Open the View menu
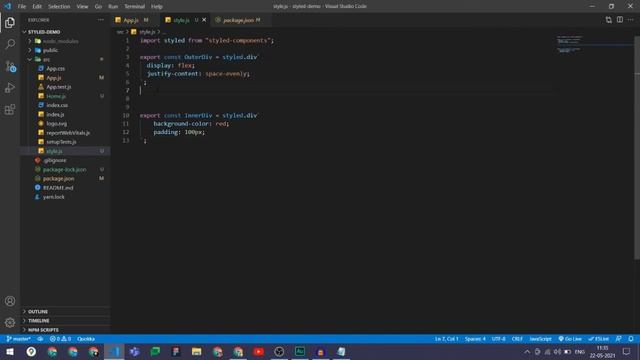This screenshot has height=360, width=640. tap(82, 7)
